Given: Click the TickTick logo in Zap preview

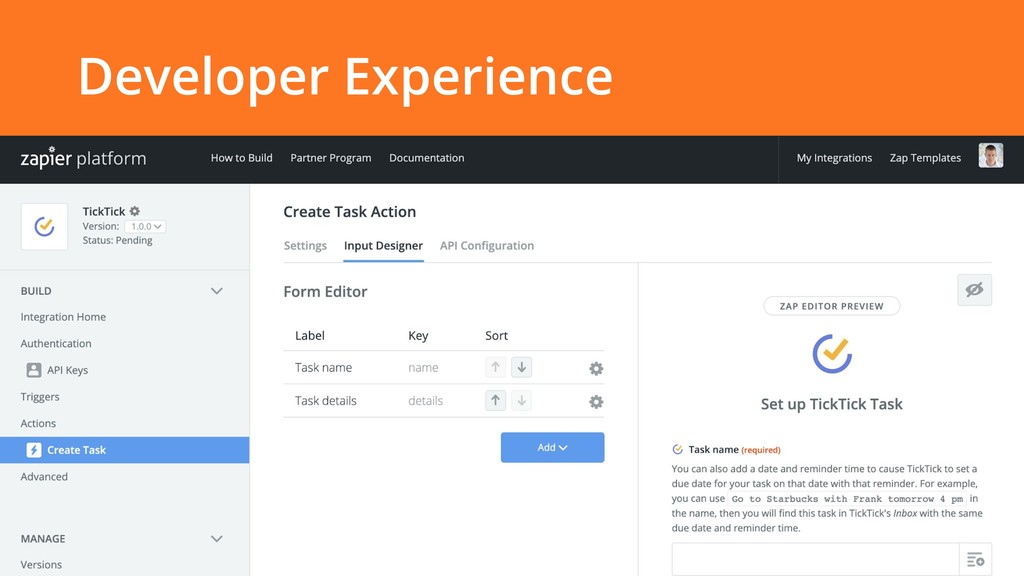Looking at the screenshot, I should click(x=832, y=354).
